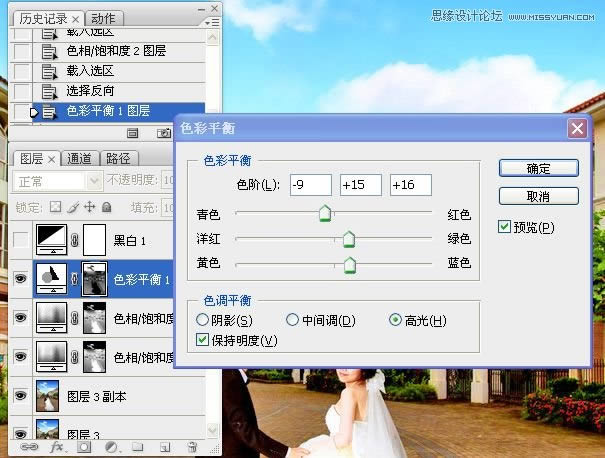The width and height of the screenshot is (605, 458).
Task: Click the first 色阶 input field
Action: pyautogui.click(x=310, y=185)
